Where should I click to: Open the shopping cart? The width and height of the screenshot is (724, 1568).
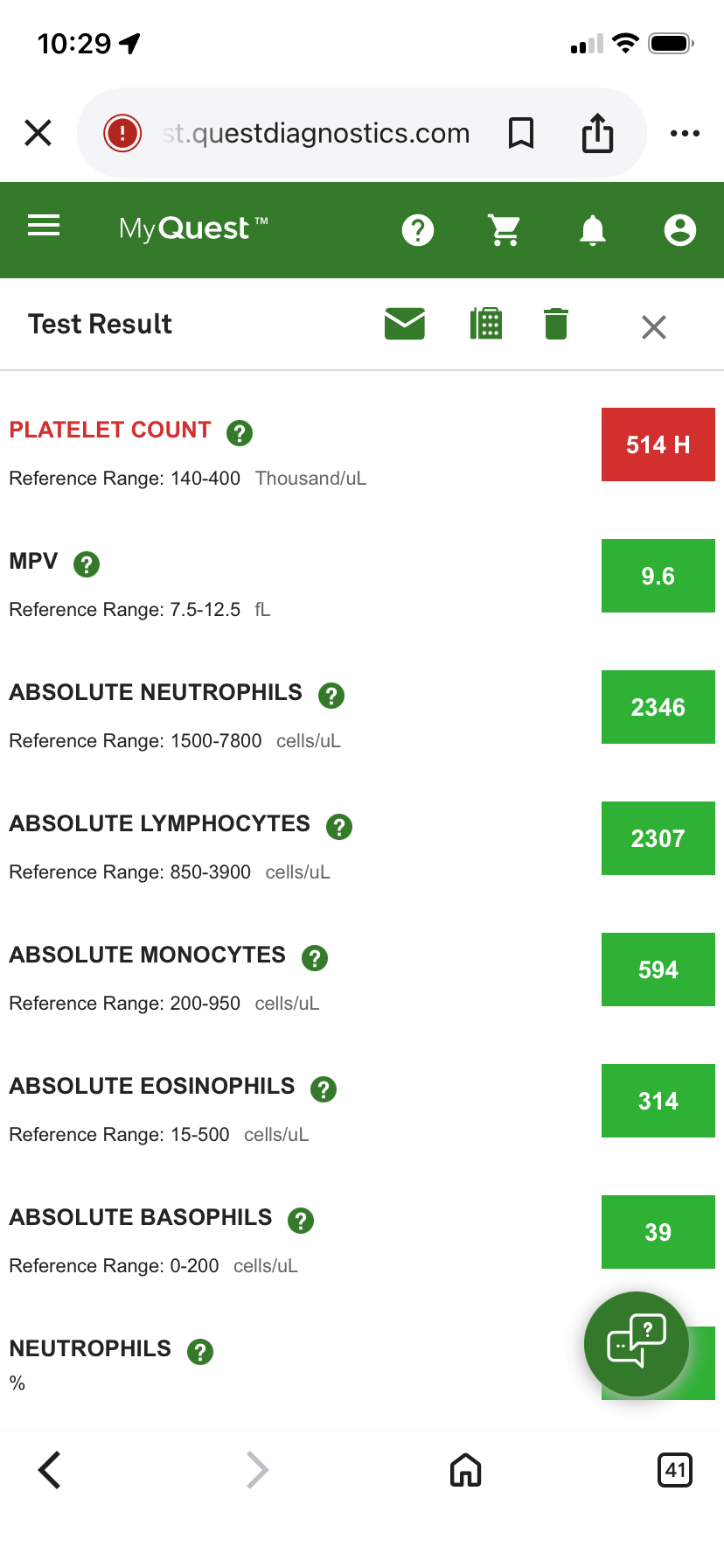coord(505,230)
